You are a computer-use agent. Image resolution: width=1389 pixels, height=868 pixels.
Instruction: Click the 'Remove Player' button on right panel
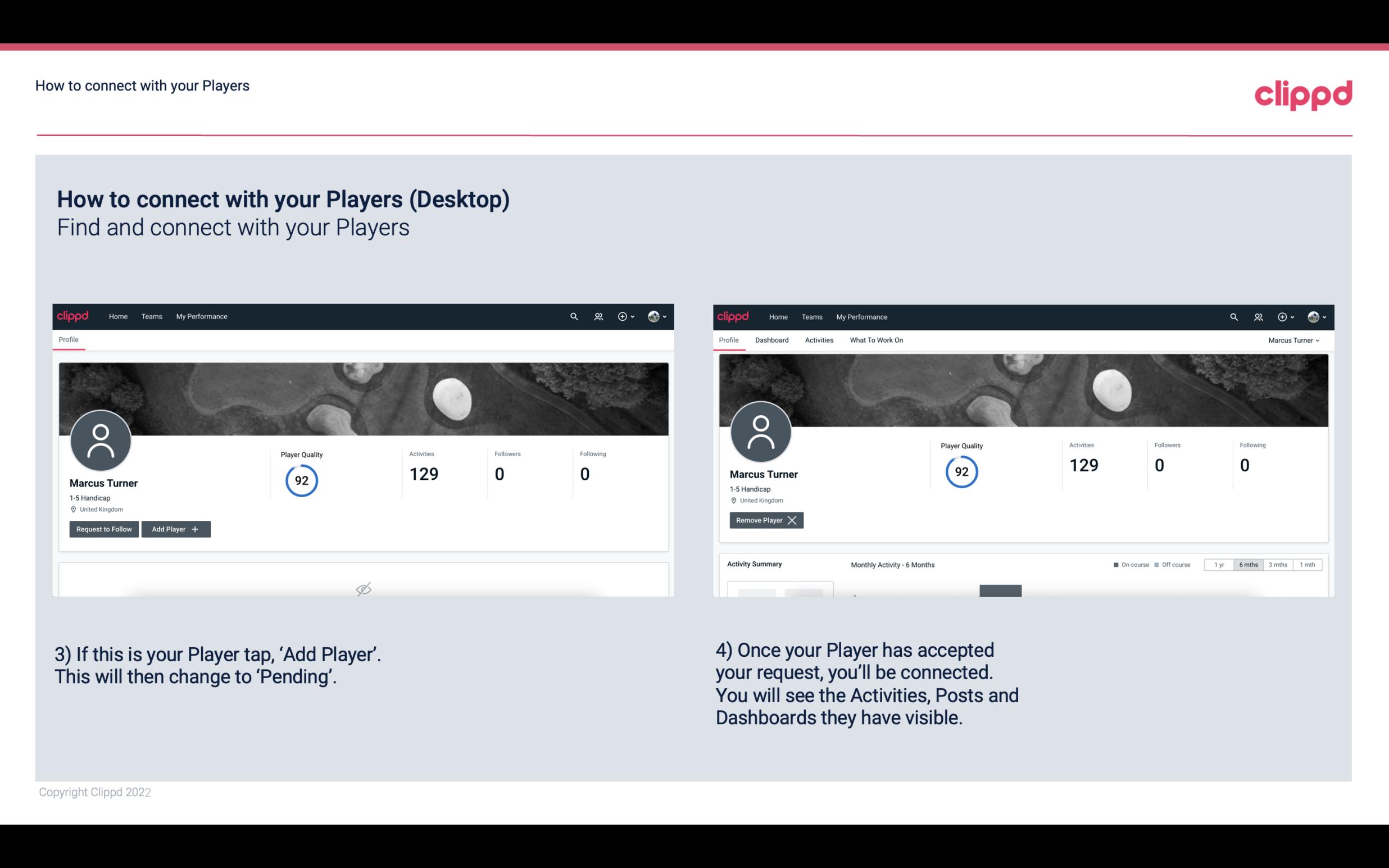pyautogui.click(x=765, y=520)
